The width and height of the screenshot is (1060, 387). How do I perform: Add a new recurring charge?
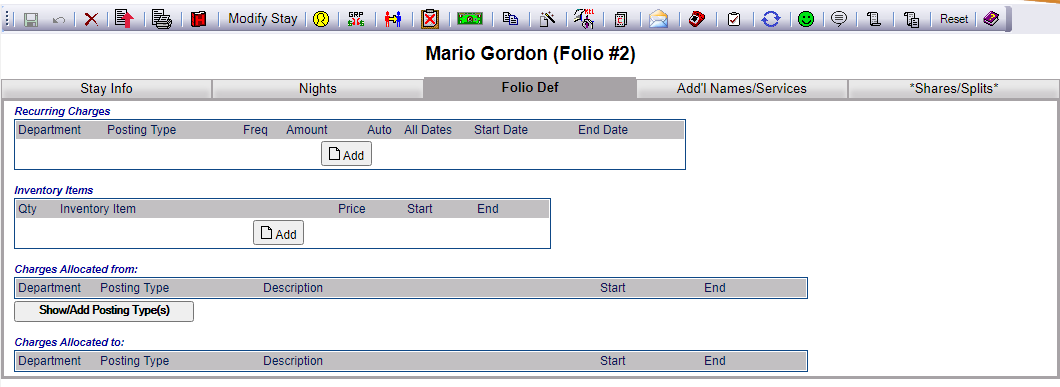pos(346,155)
